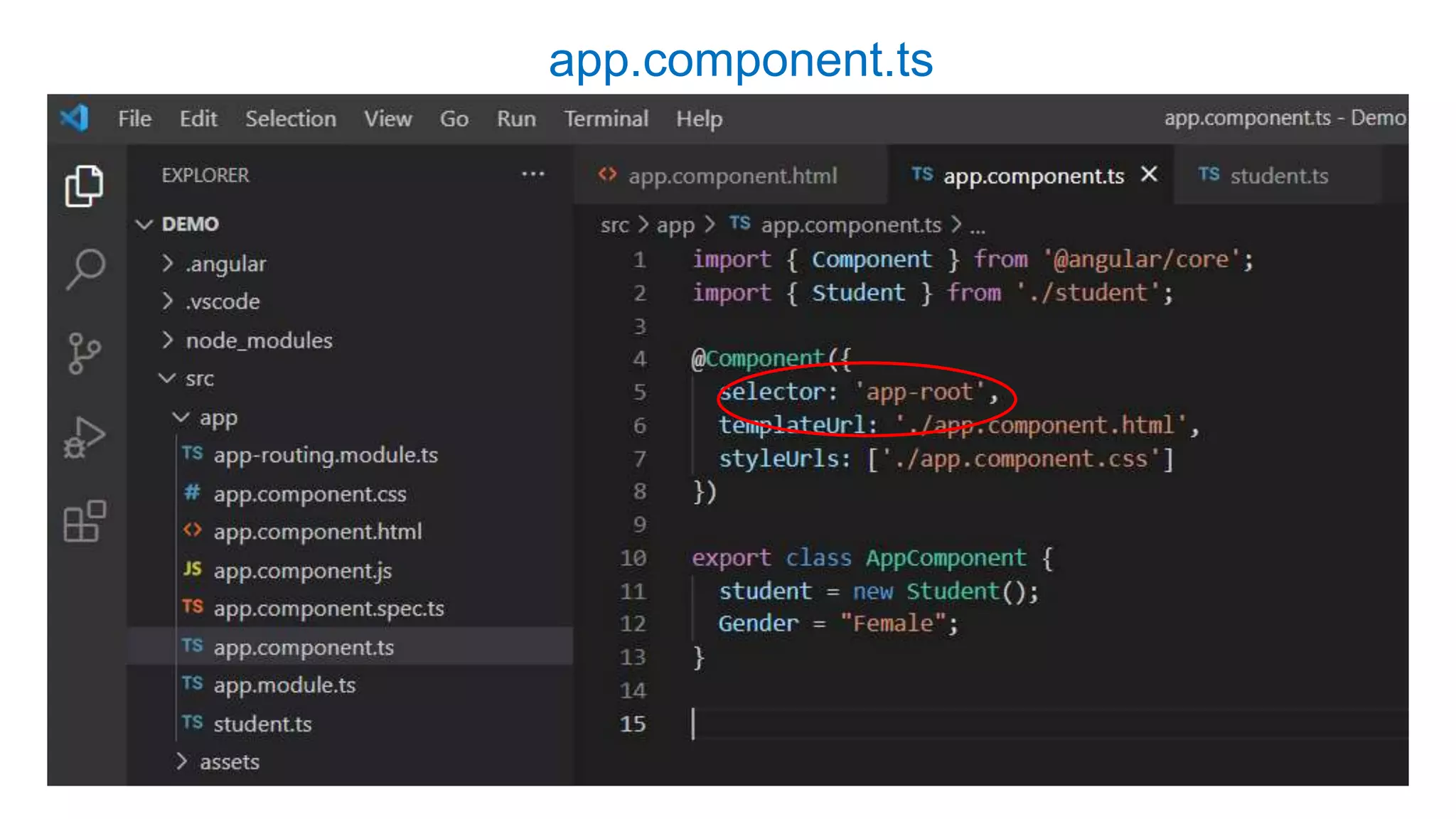Open the Go menu
Image resolution: width=1456 pixels, height=819 pixels.
(454, 119)
